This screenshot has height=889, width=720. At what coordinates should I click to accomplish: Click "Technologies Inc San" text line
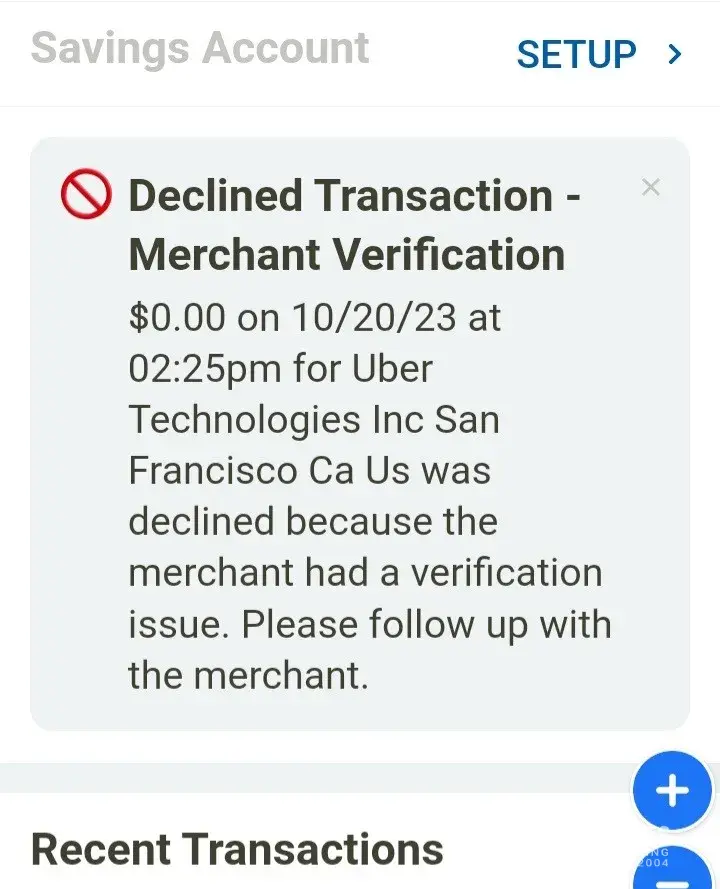click(x=313, y=420)
